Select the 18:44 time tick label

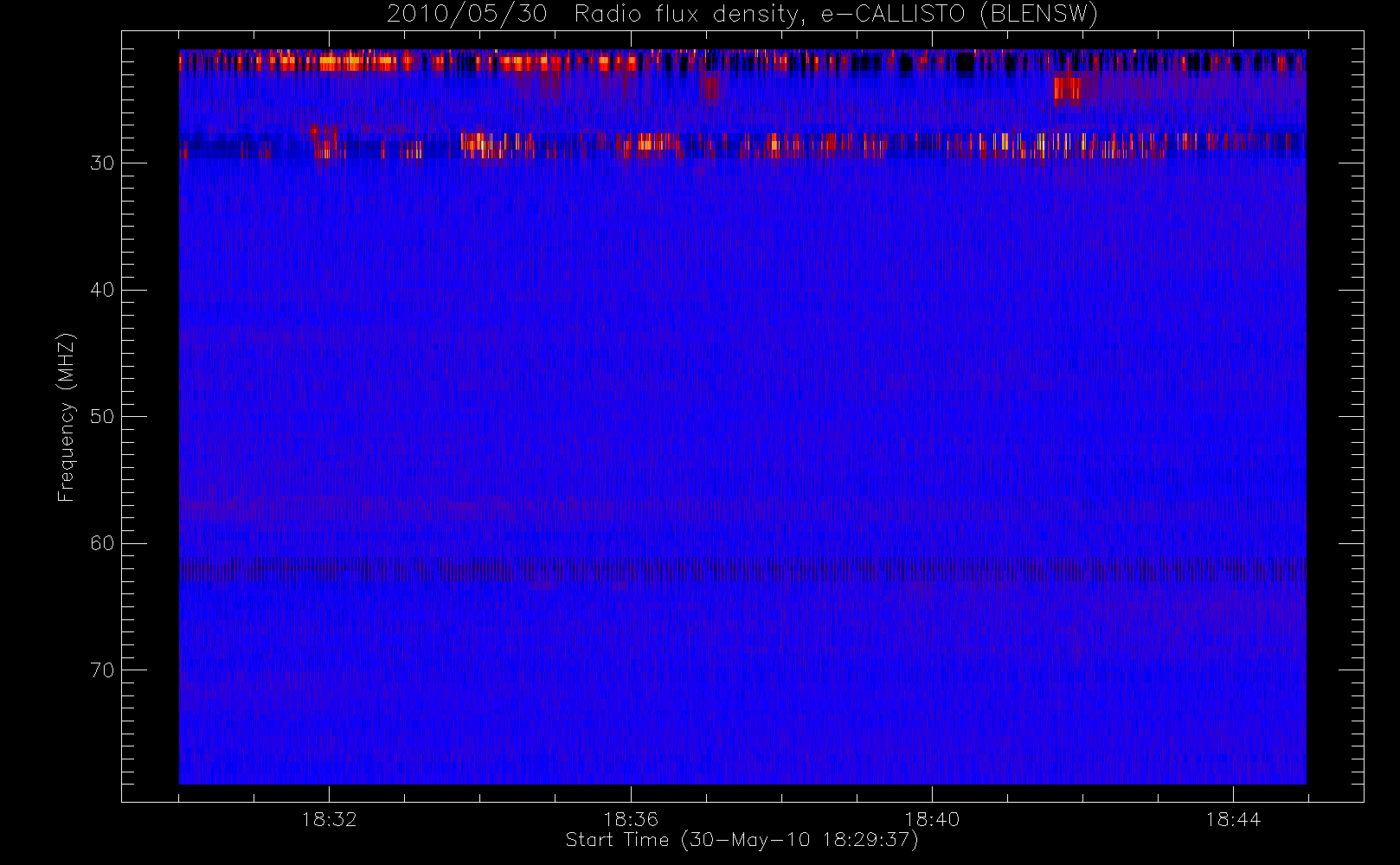[x=1233, y=819]
